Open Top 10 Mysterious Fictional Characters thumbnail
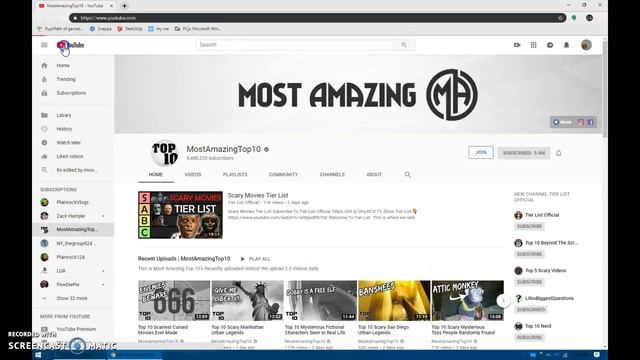 tap(321, 300)
